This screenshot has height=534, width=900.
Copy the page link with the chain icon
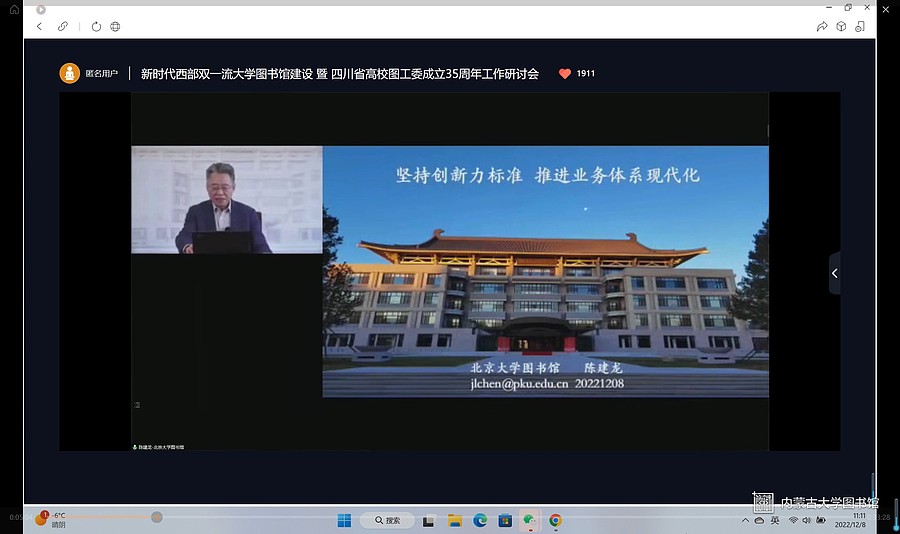pos(63,26)
